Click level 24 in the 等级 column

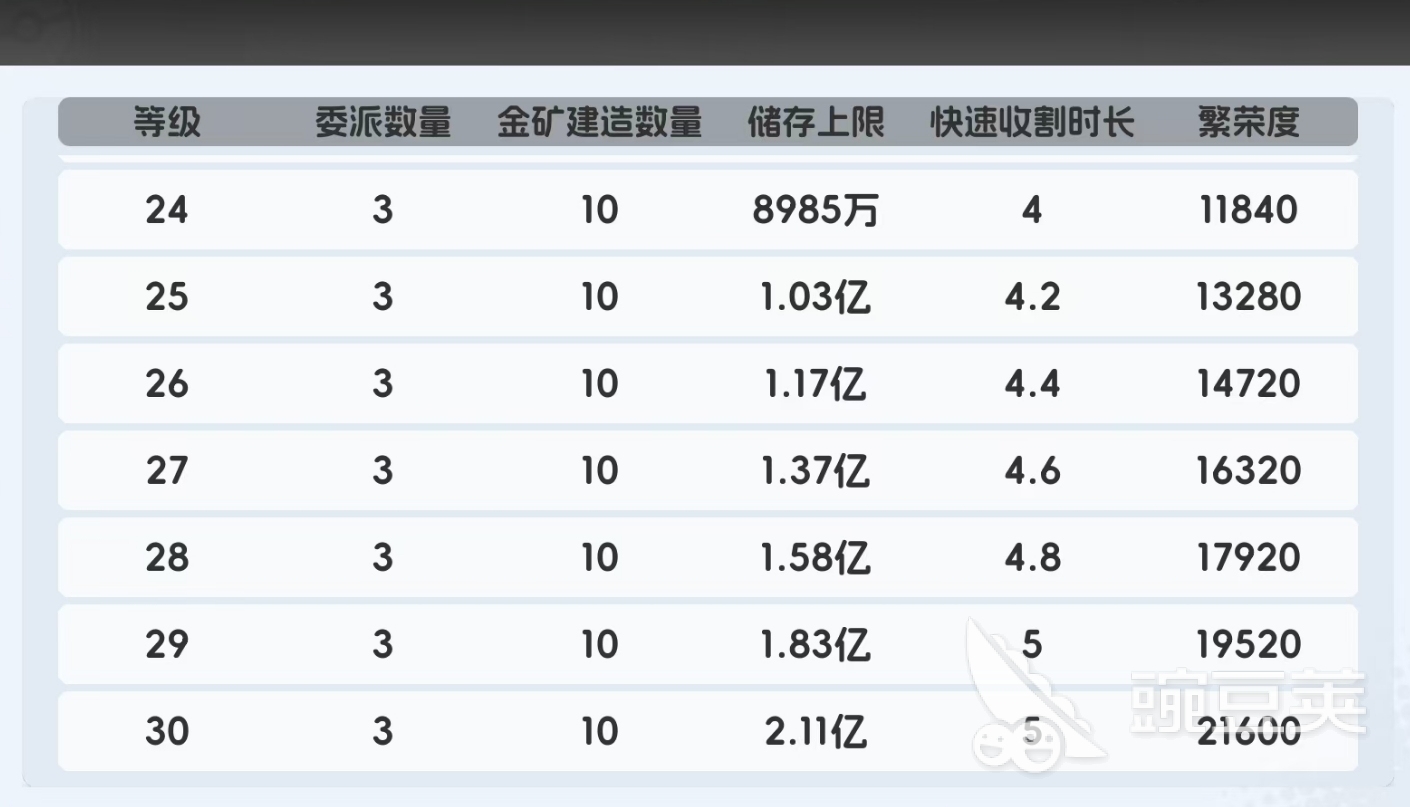point(167,210)
